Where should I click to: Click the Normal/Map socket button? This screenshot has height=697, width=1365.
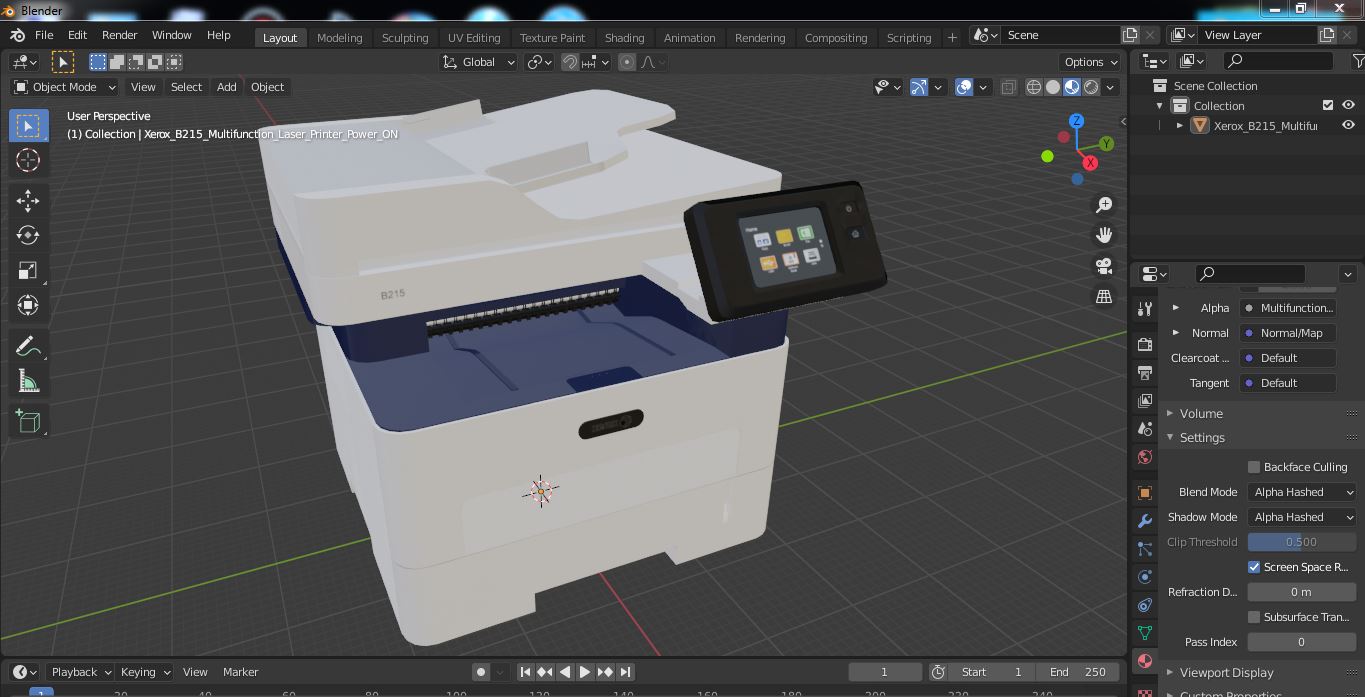pyautogui.click(x=1288, y=333)
